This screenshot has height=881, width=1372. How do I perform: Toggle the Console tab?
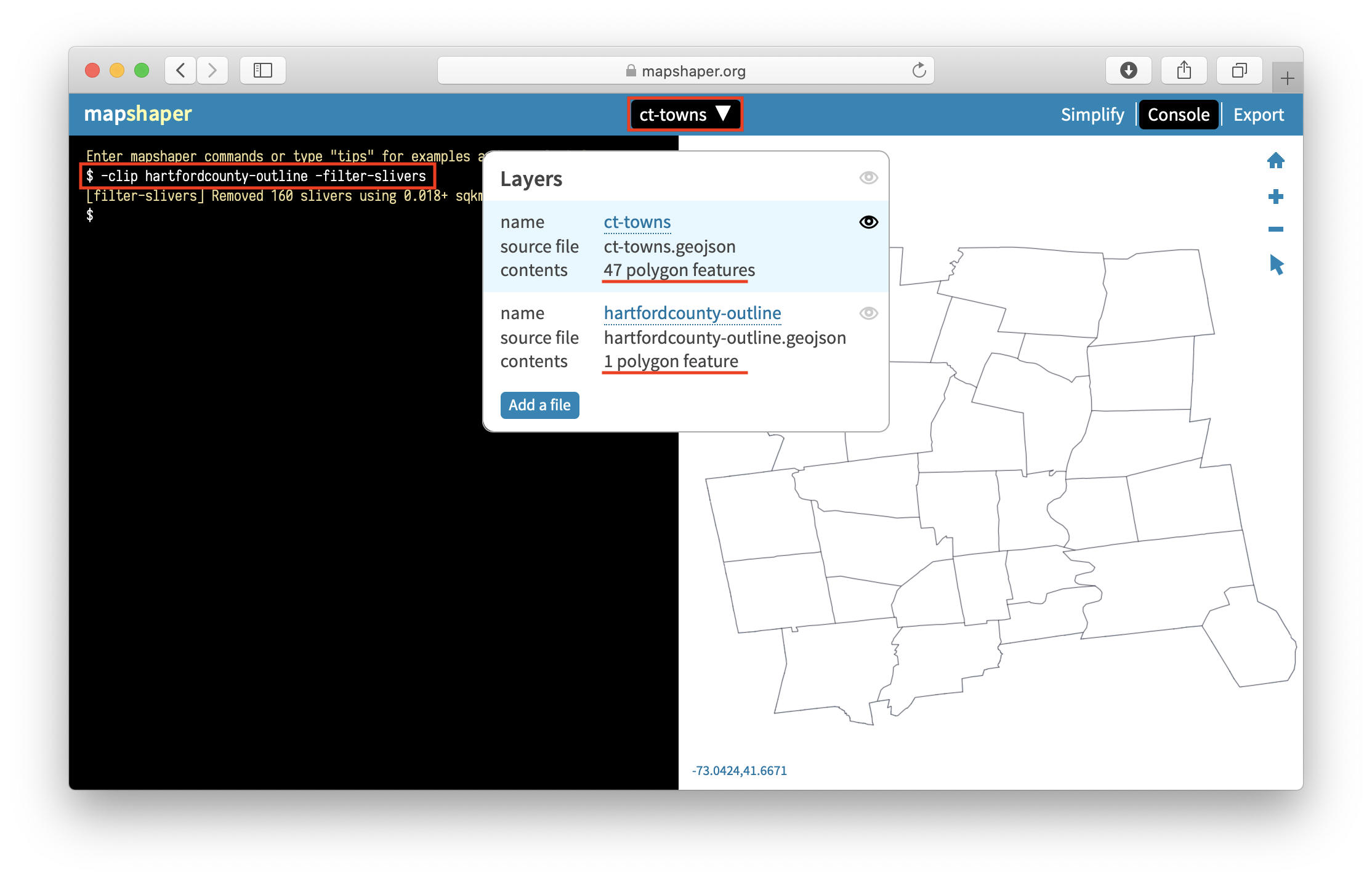(1179, 115)
